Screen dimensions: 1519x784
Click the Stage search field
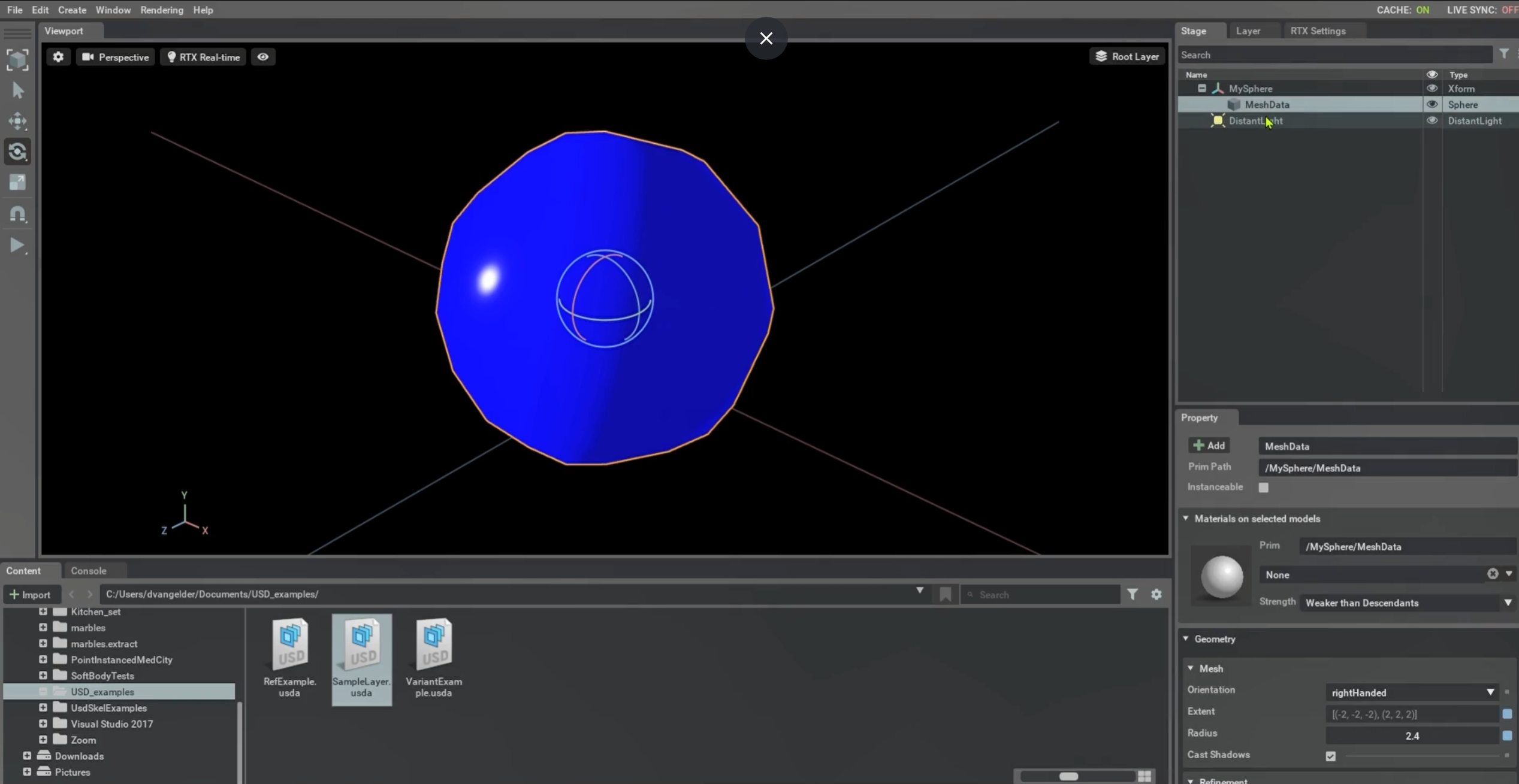point(1335,55)
